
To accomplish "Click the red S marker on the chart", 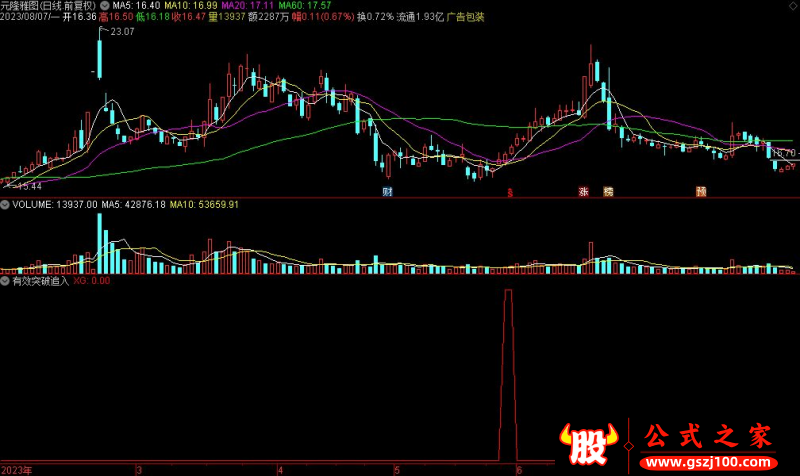I will pyautogui.click(x=510, y=193).
